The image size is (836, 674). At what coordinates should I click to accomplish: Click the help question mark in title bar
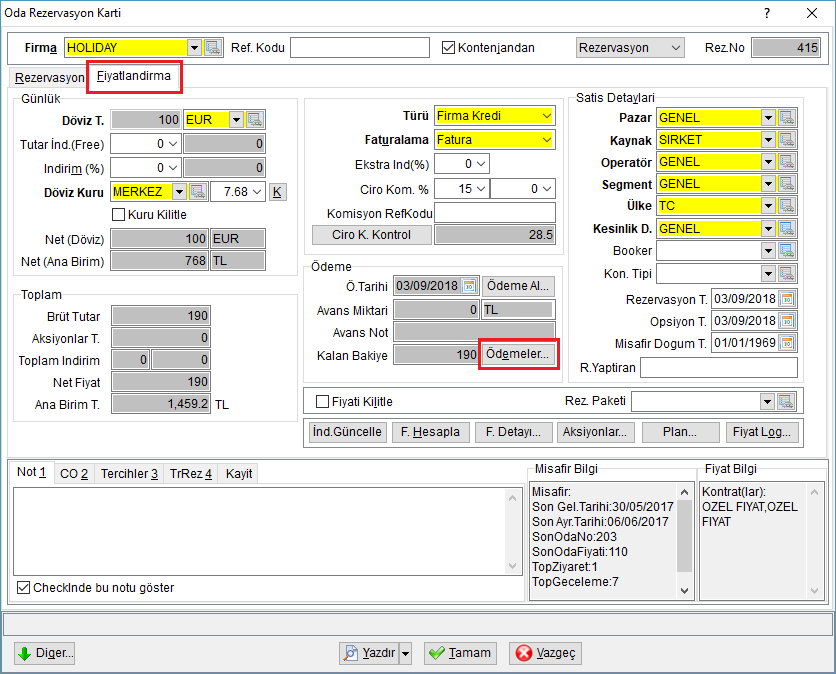tap(767, 13)
